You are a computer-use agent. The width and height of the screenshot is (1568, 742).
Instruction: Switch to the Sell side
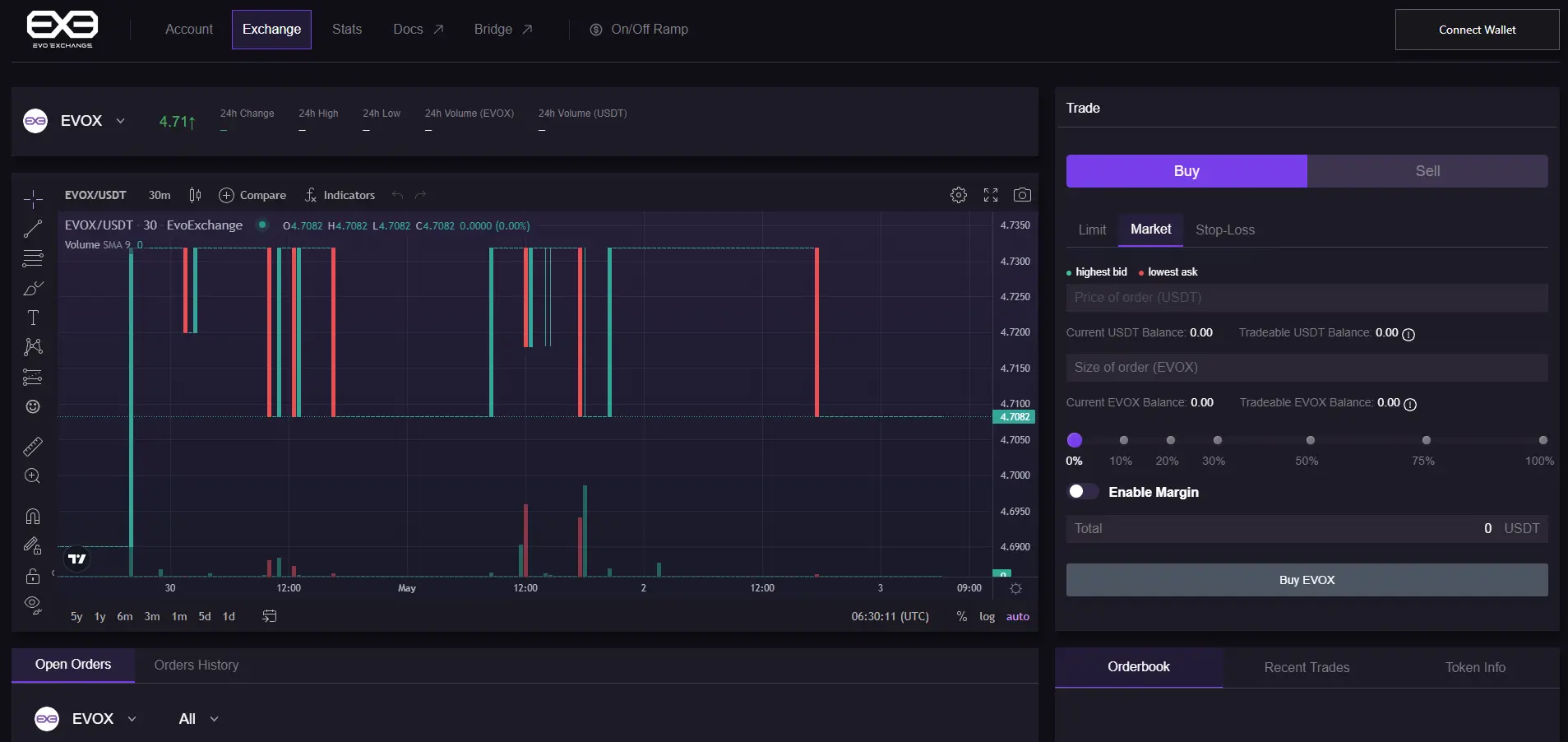(1427, 171)
